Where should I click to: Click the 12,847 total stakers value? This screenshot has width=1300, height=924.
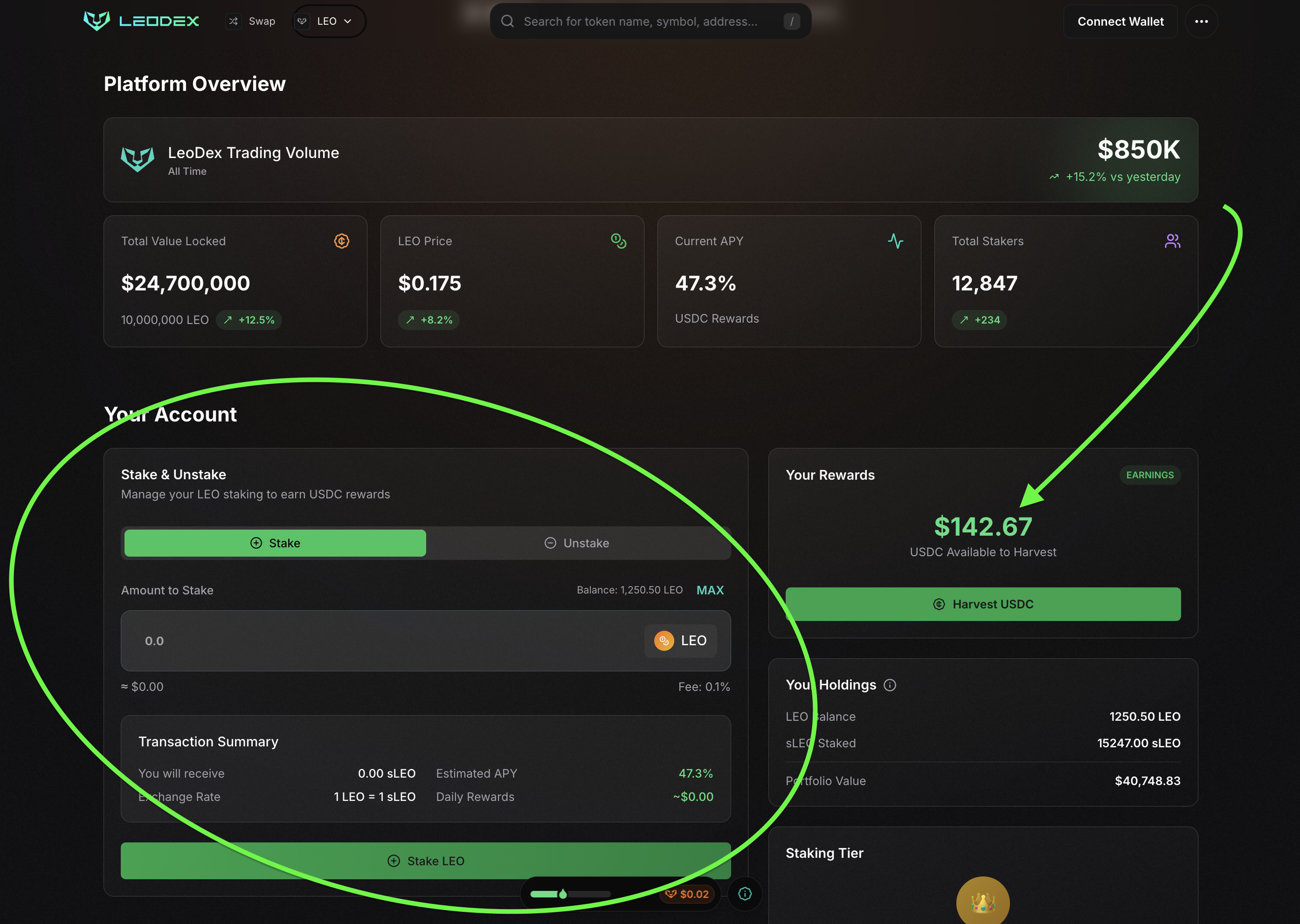pyautogui.click(x=984, y=283)
